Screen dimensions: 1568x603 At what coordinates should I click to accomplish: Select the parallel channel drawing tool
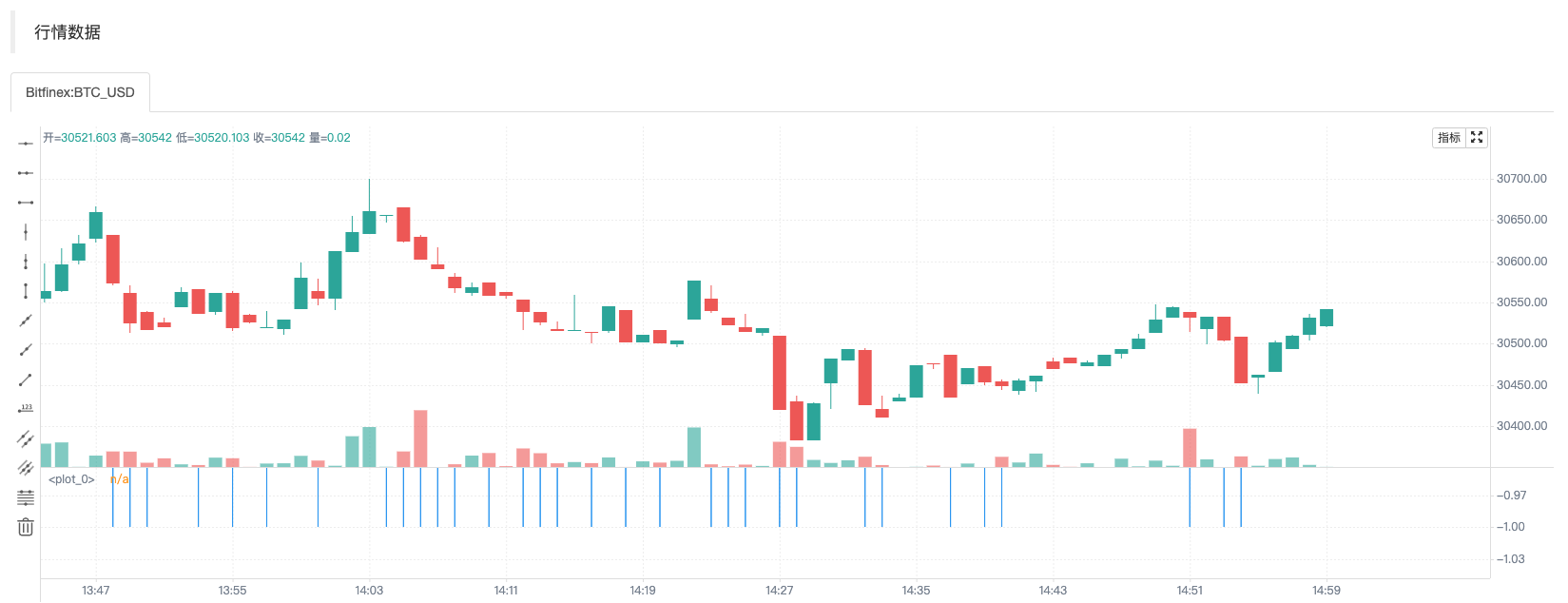pos(26,438)
